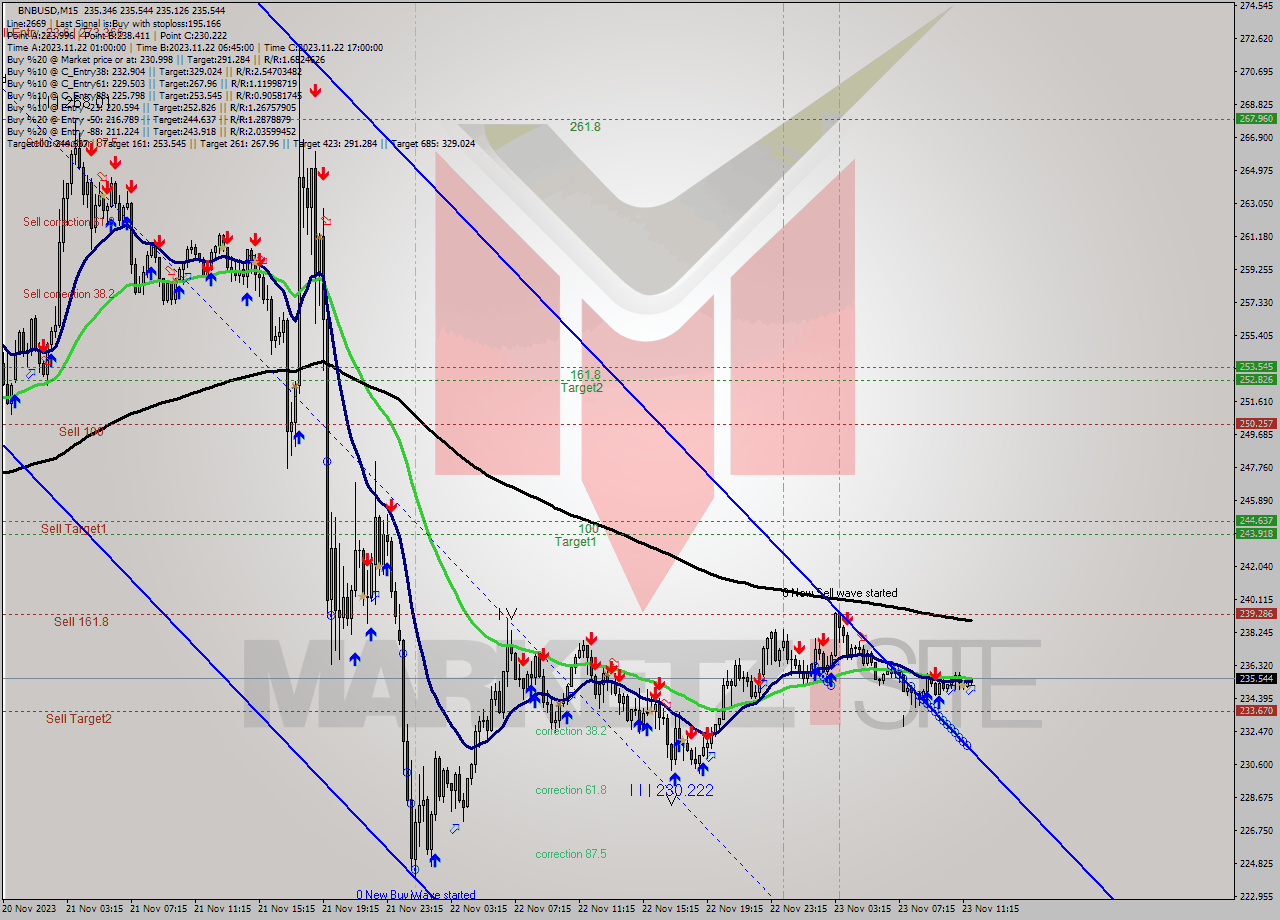
Task: Click the 267.960 green price tag
Action: (1256, 118)
